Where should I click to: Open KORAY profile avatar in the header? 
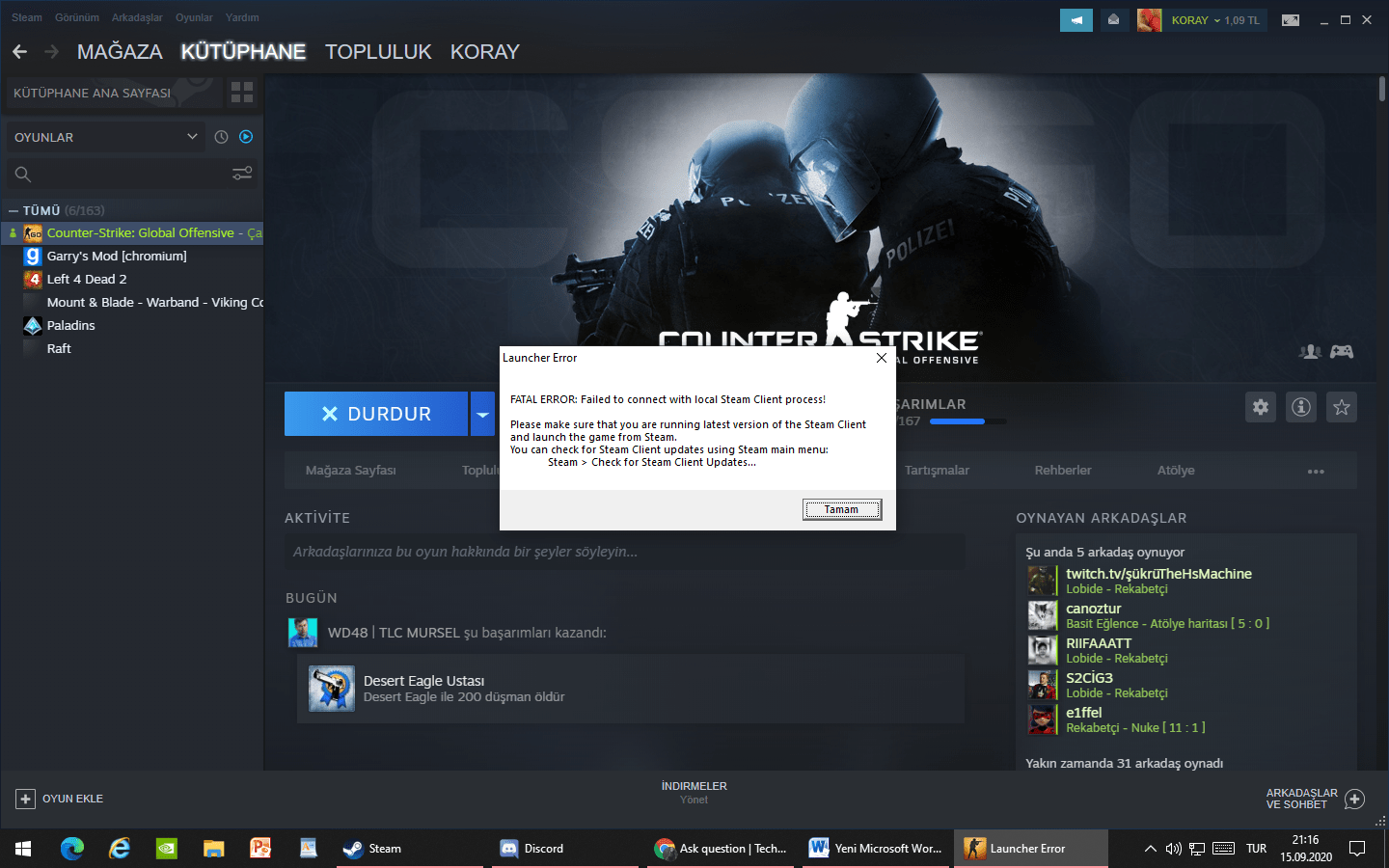pos(1149,19)
